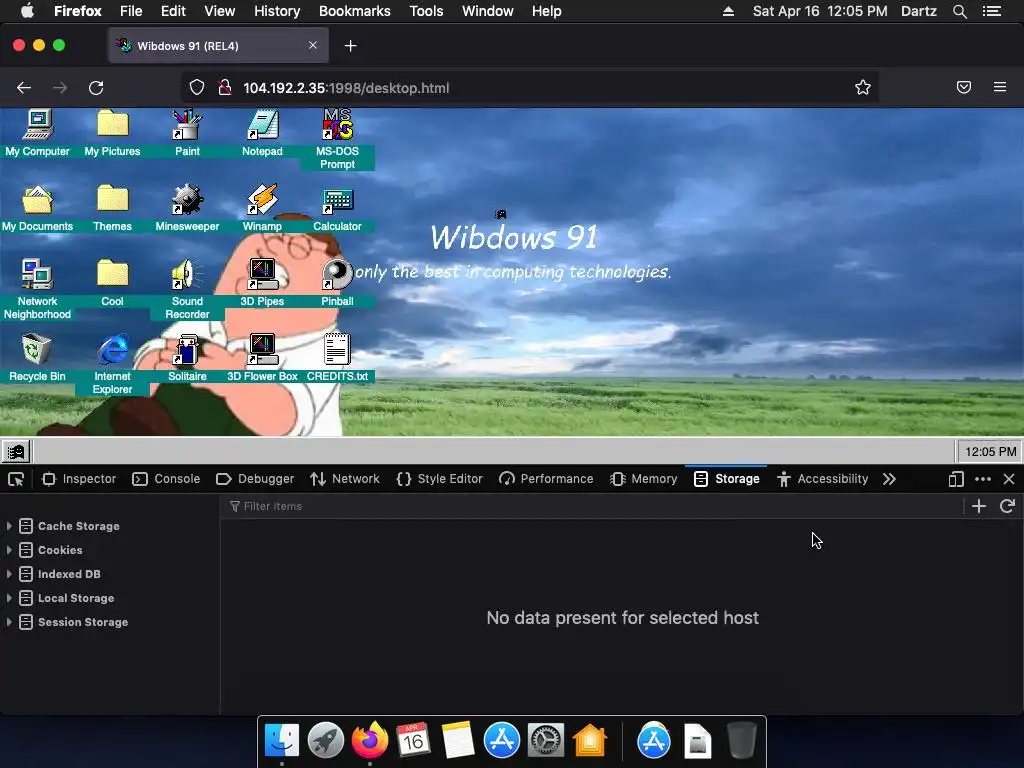Click the Wibdows 91 start button in taskbar
The image size is (1024, 768).
point(16,451)
